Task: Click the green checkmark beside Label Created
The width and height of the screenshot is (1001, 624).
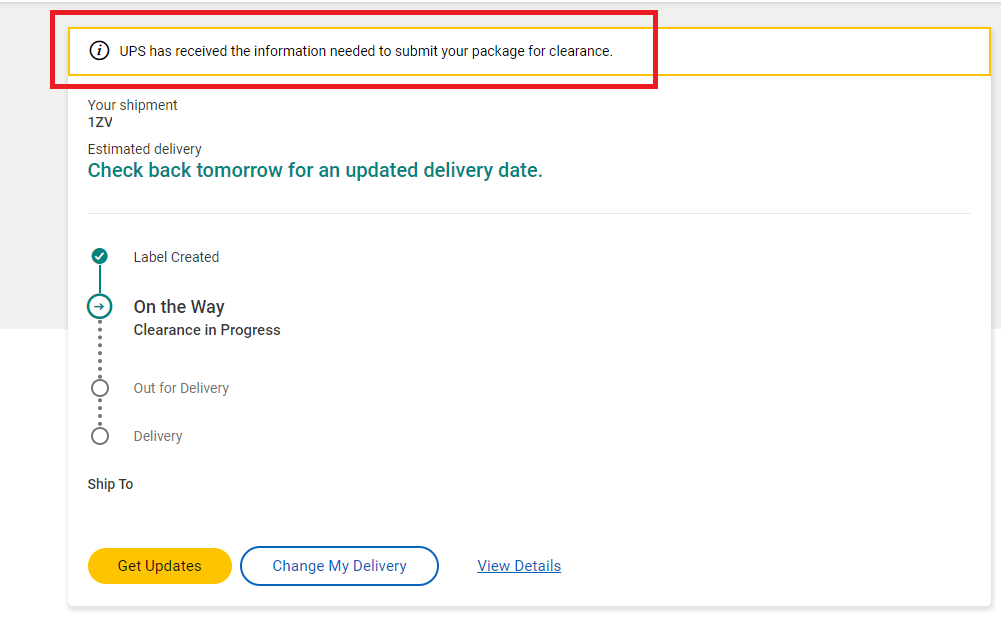Action: point(100,257)
